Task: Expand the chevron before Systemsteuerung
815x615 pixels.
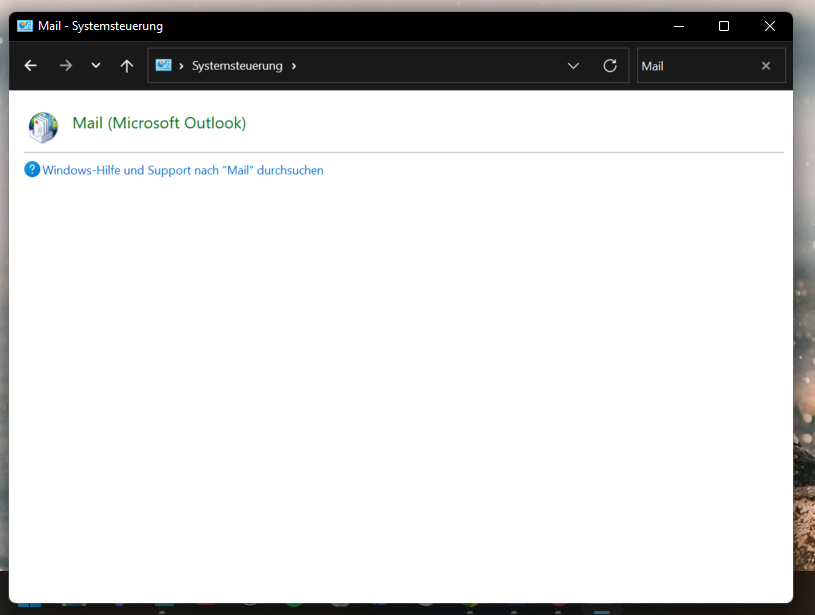Action: (181, 66)
